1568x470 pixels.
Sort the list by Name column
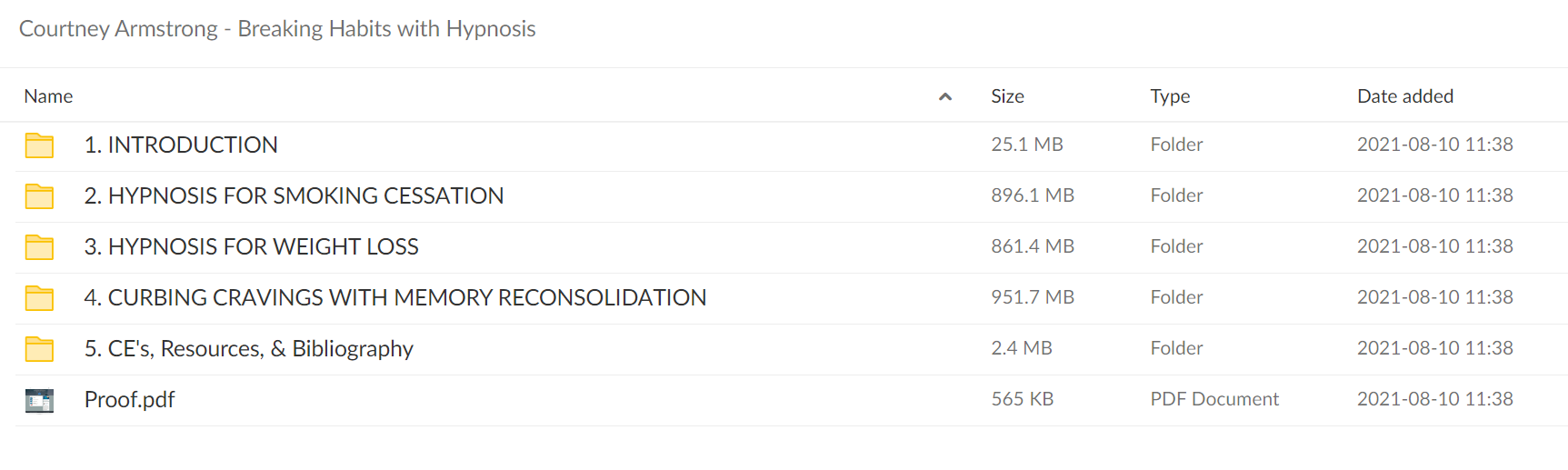coord(48,96)
